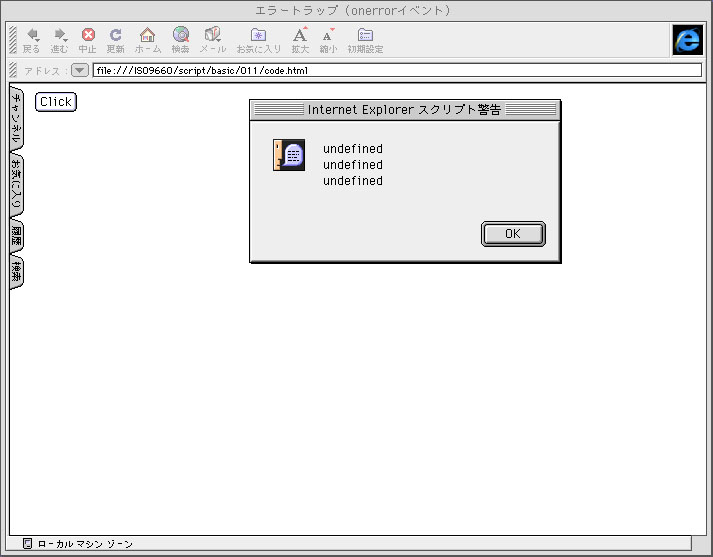713x557 pixels.
Task: Click the Refresh (更新) toolbar icon
Action: point(115,40)
